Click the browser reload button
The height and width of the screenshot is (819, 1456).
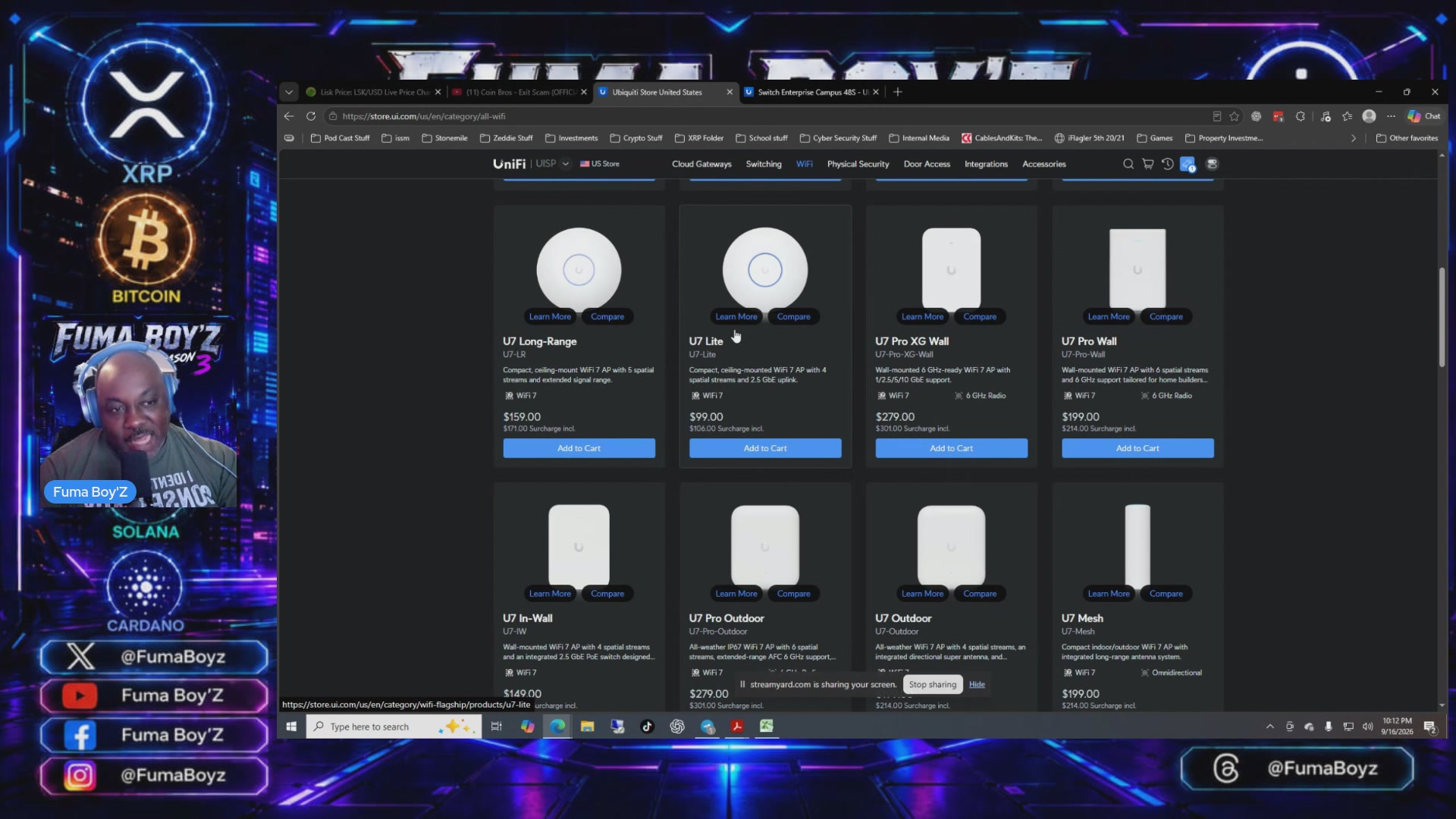(x=311, y=116)
